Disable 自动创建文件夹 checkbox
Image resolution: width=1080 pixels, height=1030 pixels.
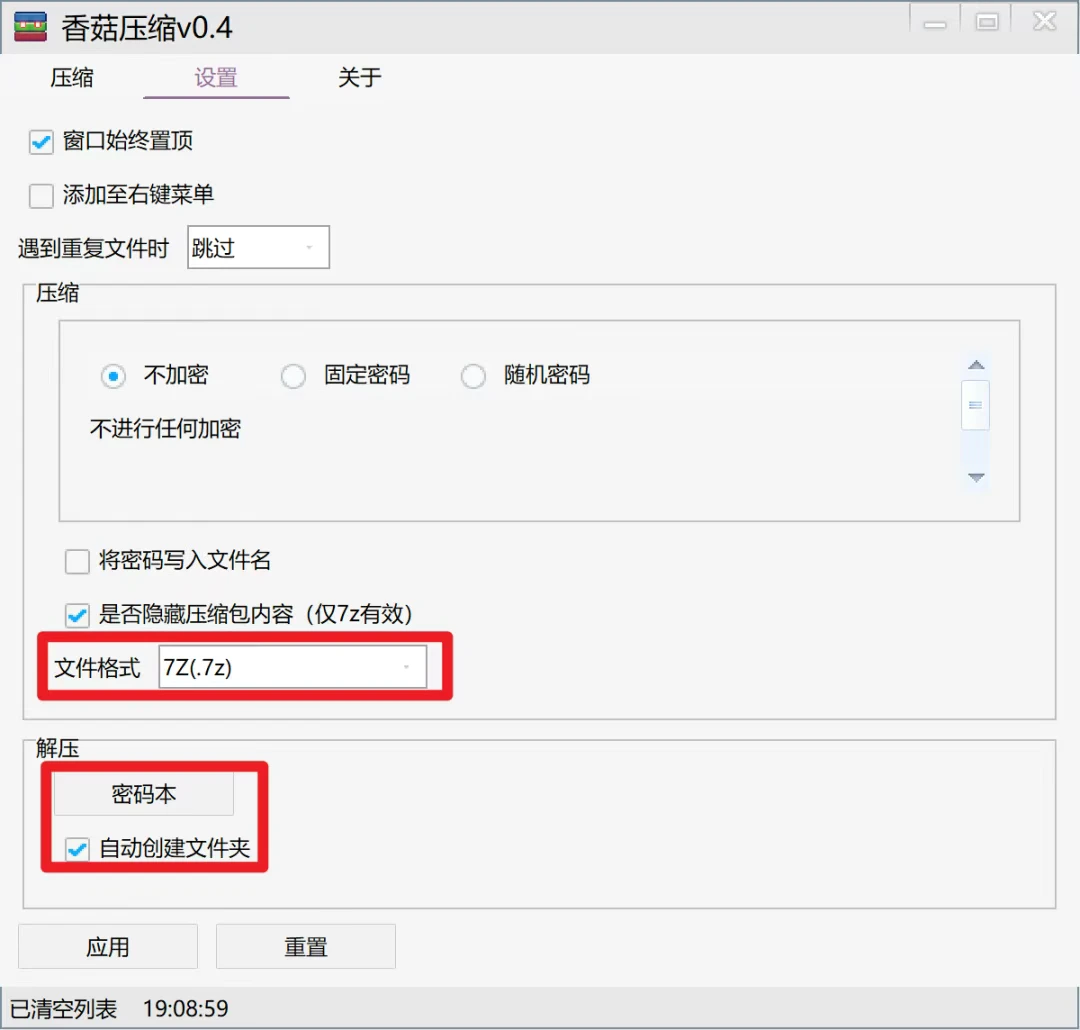tap(77, 850)
